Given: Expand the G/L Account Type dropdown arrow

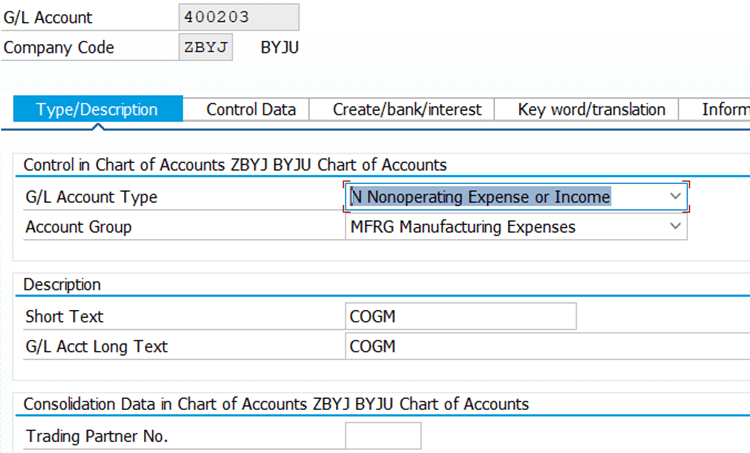Looking at the screenshot, I should coord(675,197).
